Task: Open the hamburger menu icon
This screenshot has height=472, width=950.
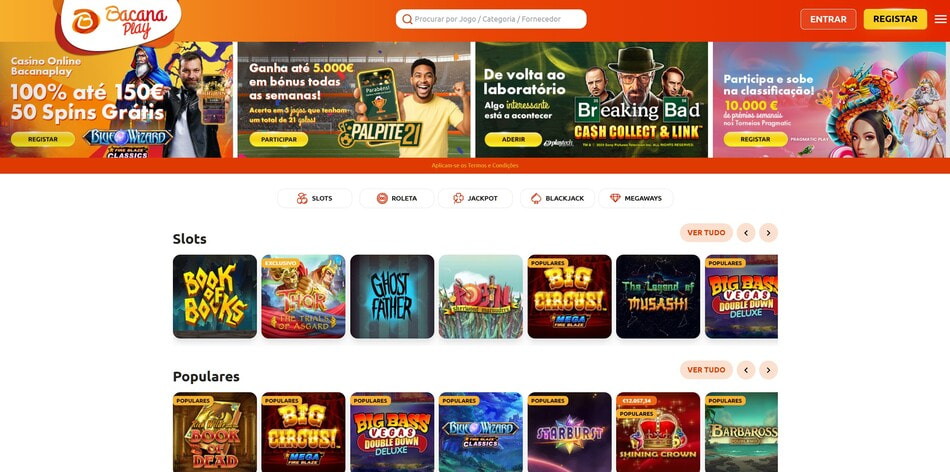Action: point(940,19)
